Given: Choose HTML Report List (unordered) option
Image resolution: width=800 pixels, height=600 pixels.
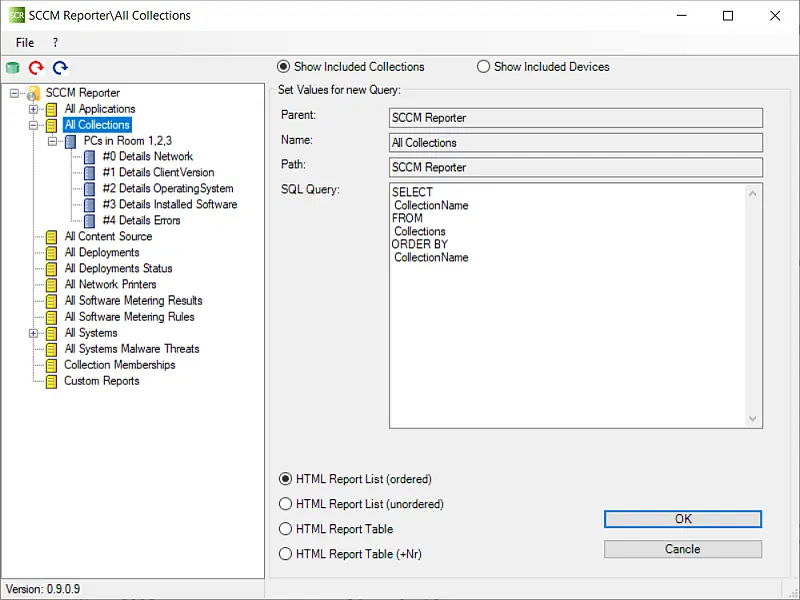Looking at the screenshot, I should click(285, 504).
